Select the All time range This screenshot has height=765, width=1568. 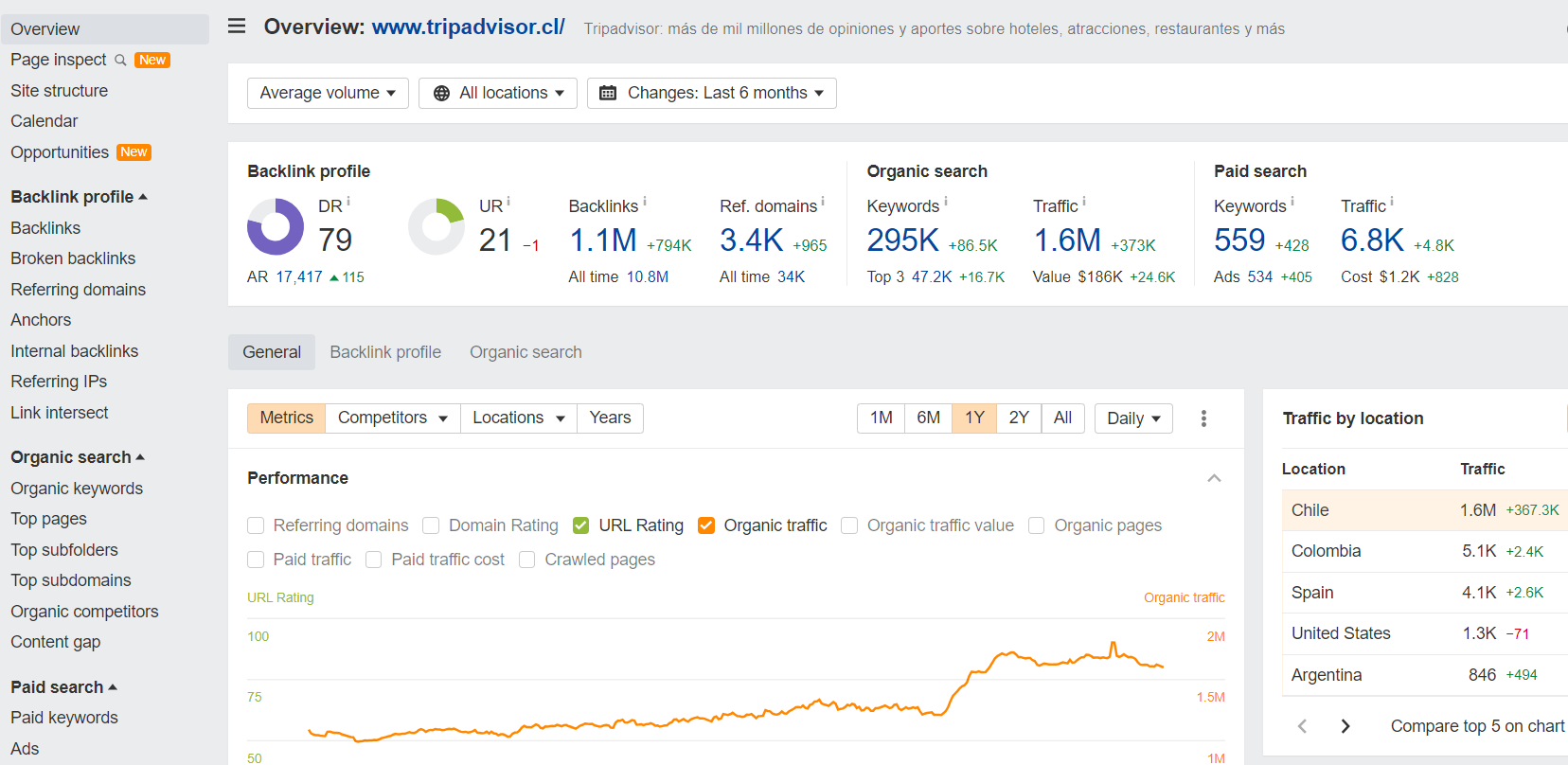(x=1062, y=418)
